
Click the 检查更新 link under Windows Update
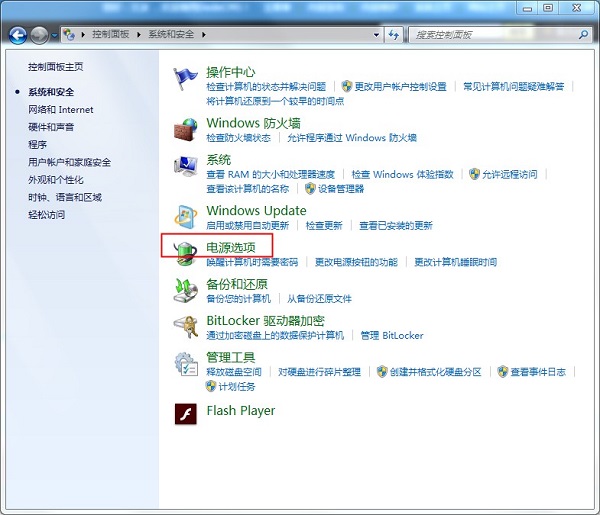[x=324, y=225]
